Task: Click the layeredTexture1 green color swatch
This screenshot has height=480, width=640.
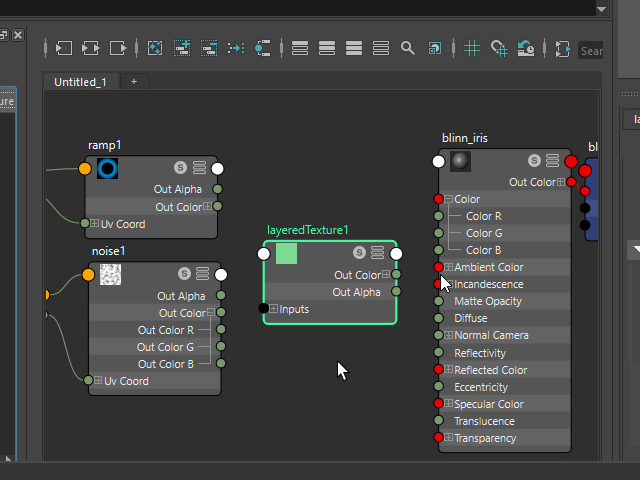Action: [x=286, y=253]
